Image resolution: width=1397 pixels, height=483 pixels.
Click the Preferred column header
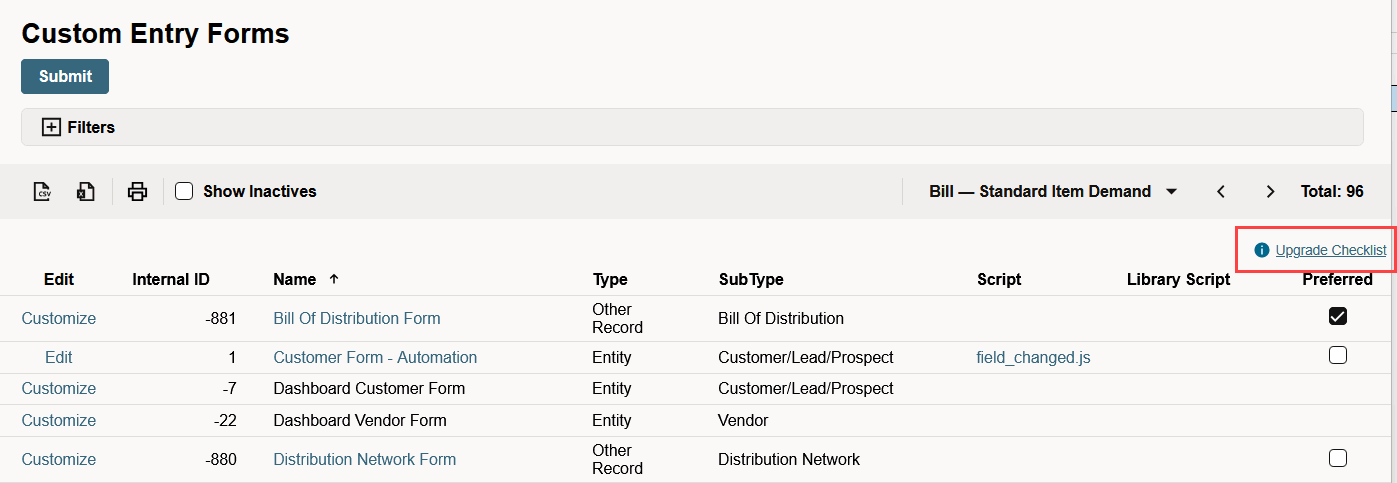(x=1337, y=279)
